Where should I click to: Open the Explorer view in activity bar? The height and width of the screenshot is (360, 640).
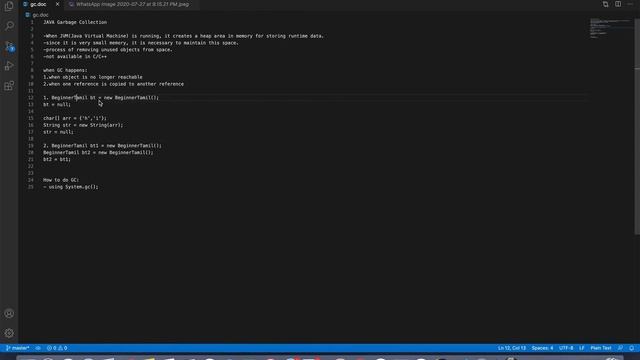[x=9, y=6]
